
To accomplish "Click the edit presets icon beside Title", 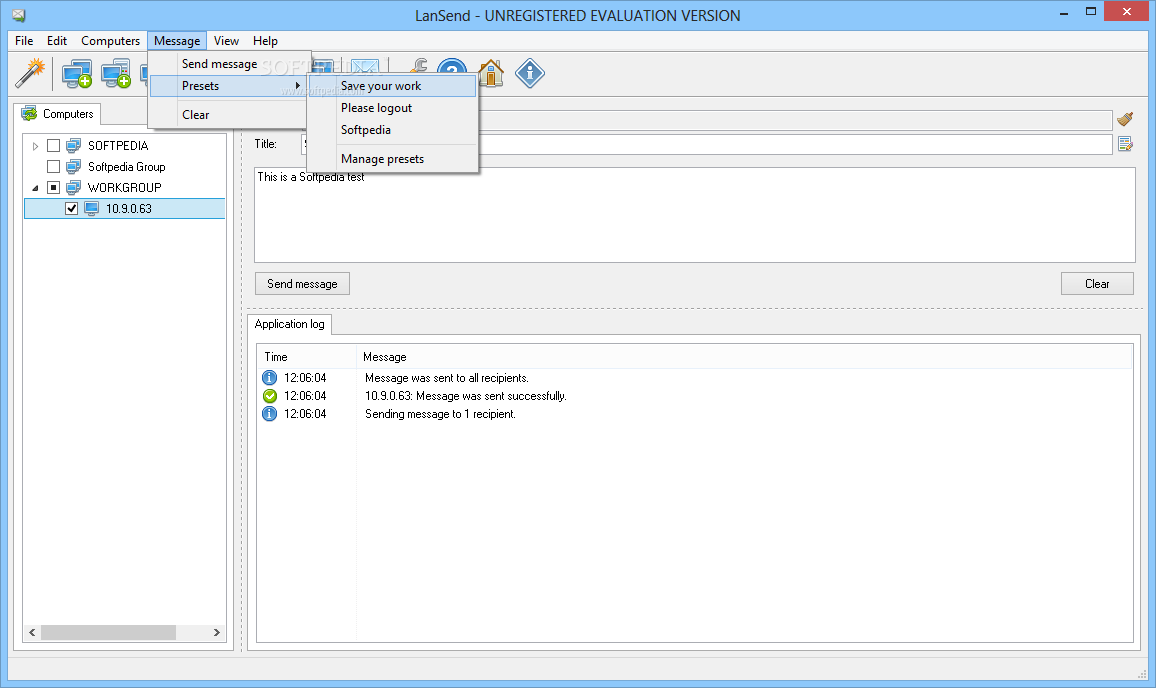I will [1125, 144].
